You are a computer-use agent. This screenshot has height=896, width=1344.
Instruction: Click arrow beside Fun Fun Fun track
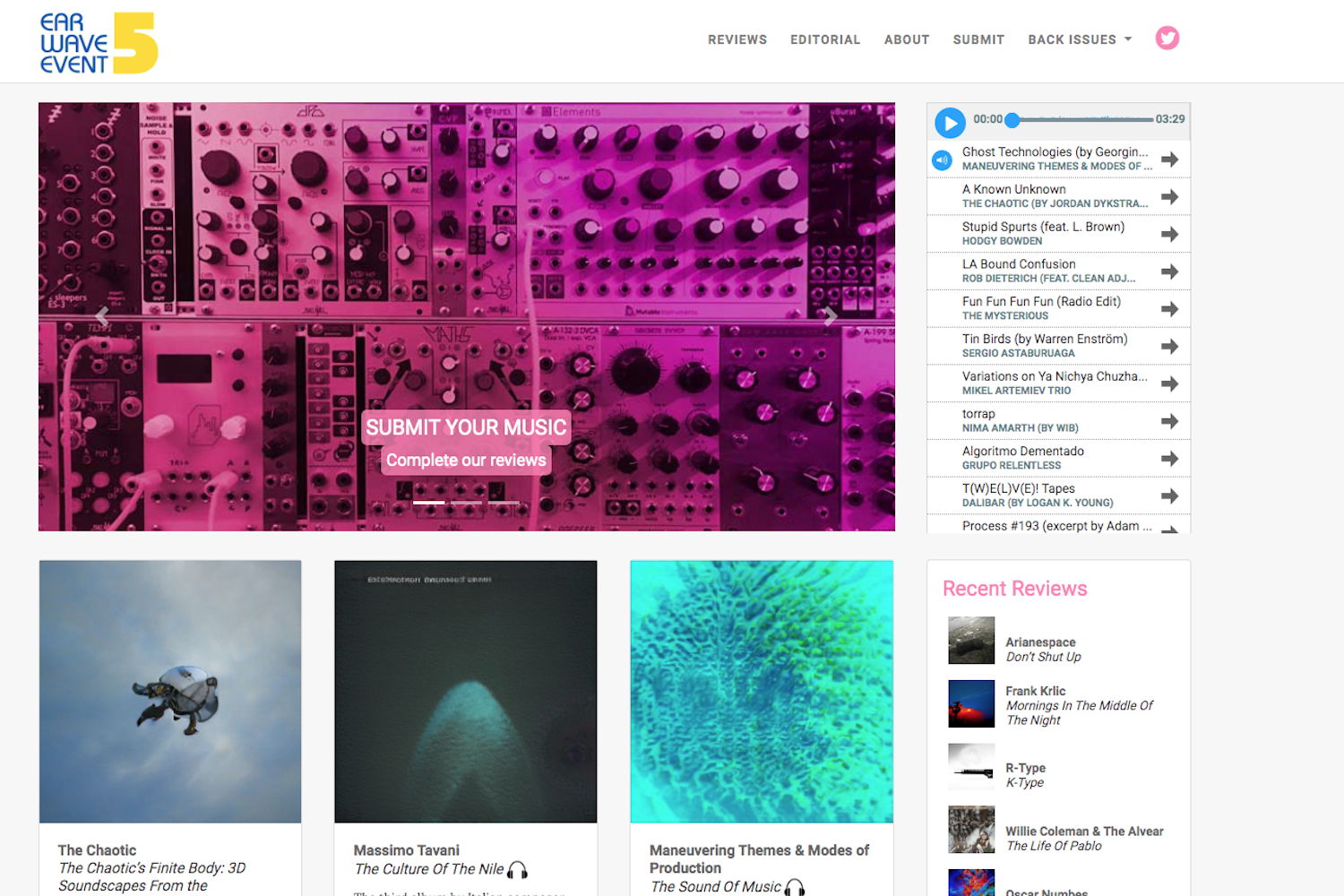1169,310
